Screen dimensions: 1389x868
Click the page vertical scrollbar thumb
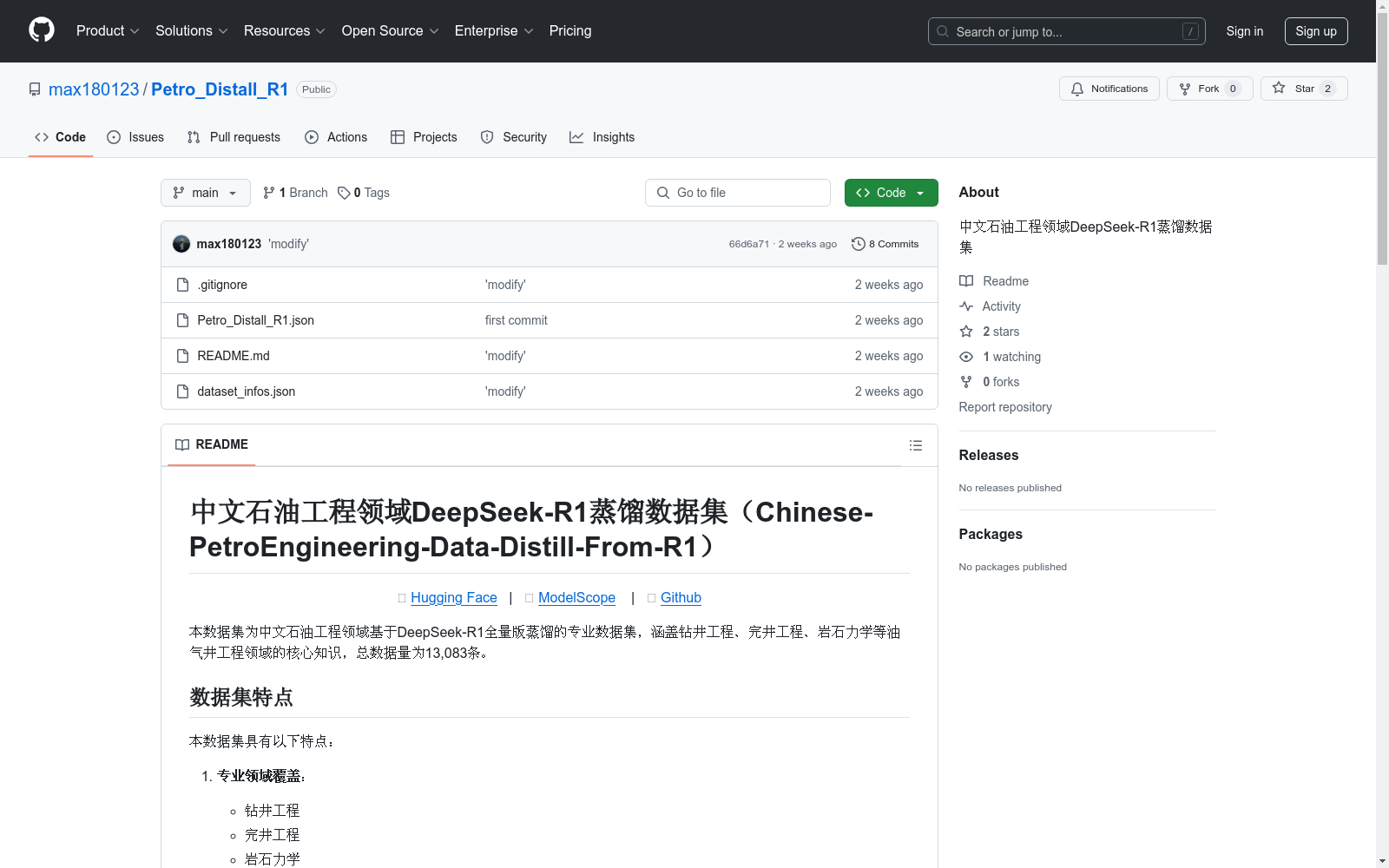point(1382,139)
